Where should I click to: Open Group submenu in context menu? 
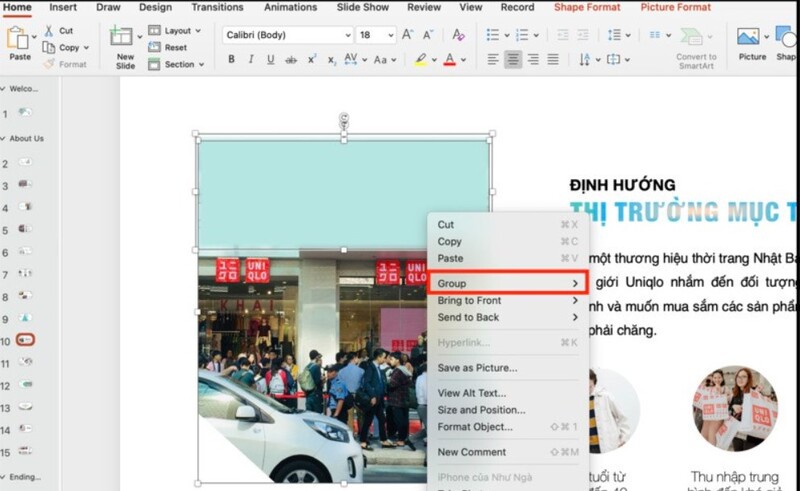click(x=508, y=283)
